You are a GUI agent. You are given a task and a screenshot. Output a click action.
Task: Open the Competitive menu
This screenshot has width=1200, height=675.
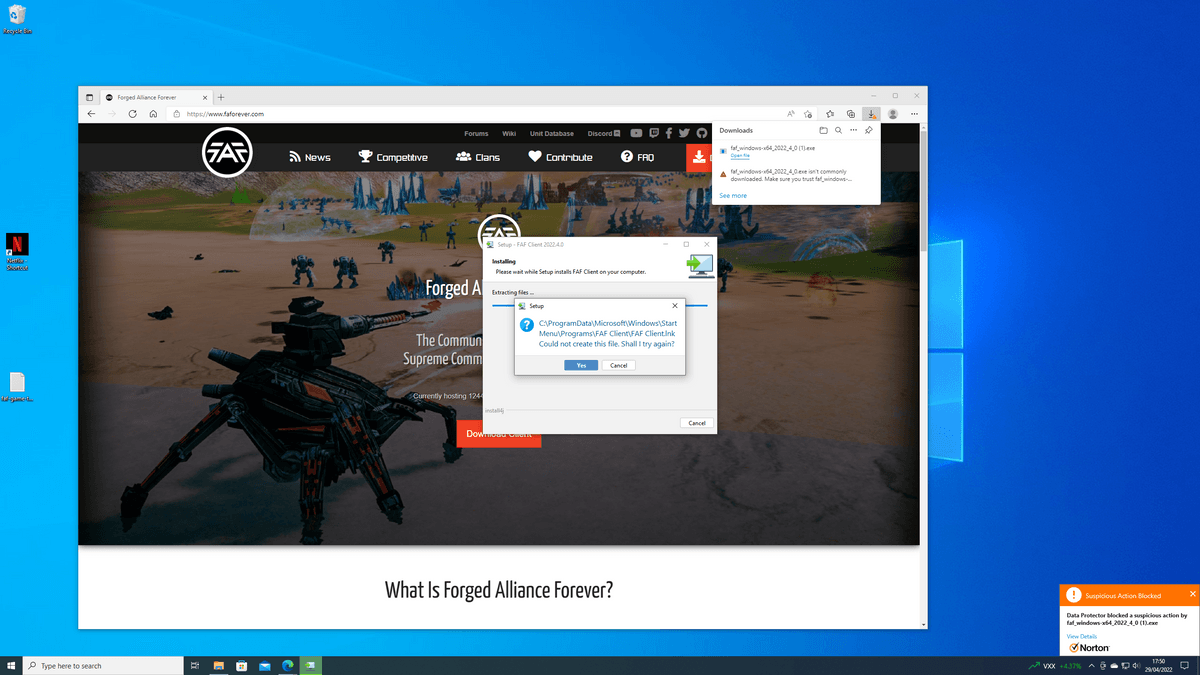click(393, 157)
